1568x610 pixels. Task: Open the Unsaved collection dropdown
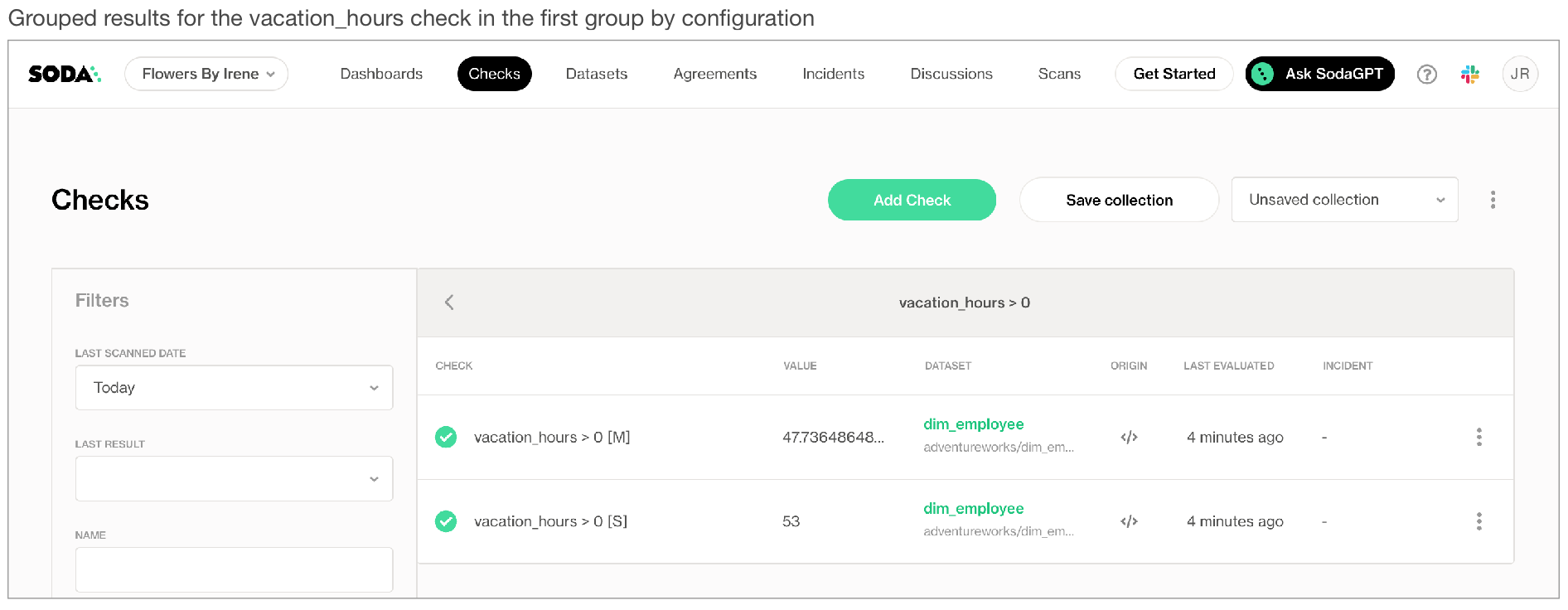point(1343,200)
